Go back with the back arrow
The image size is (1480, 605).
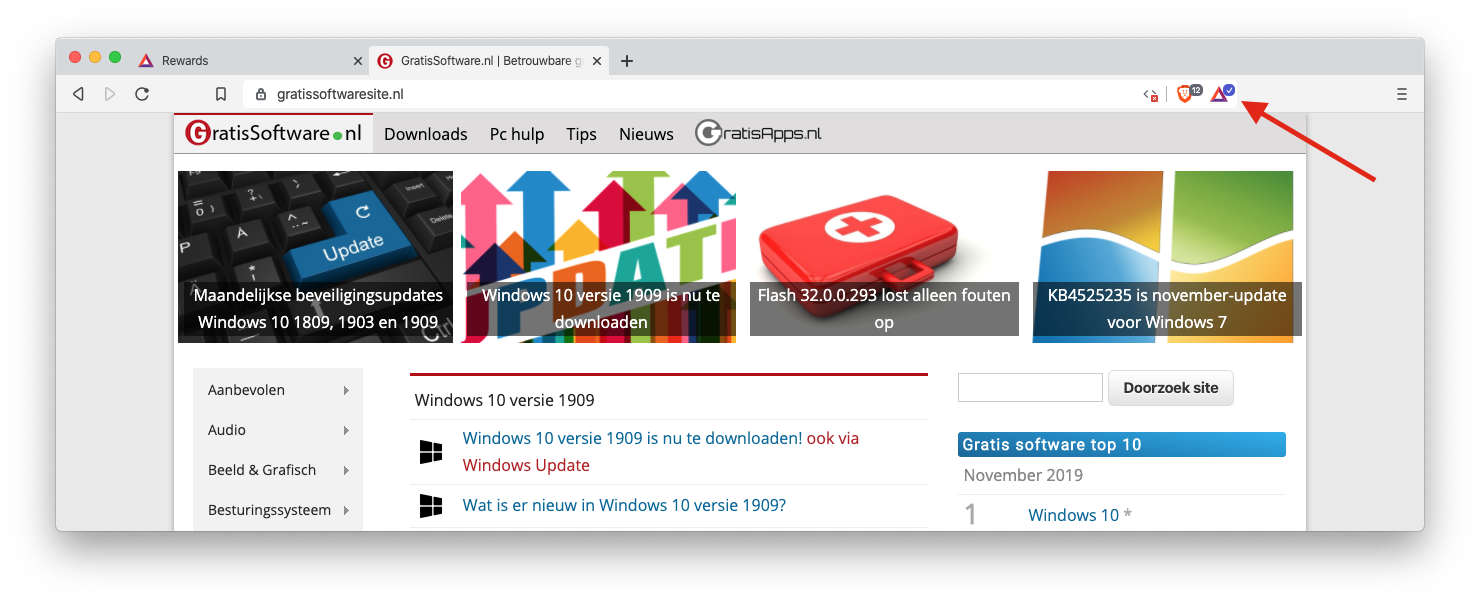point(78,94)
